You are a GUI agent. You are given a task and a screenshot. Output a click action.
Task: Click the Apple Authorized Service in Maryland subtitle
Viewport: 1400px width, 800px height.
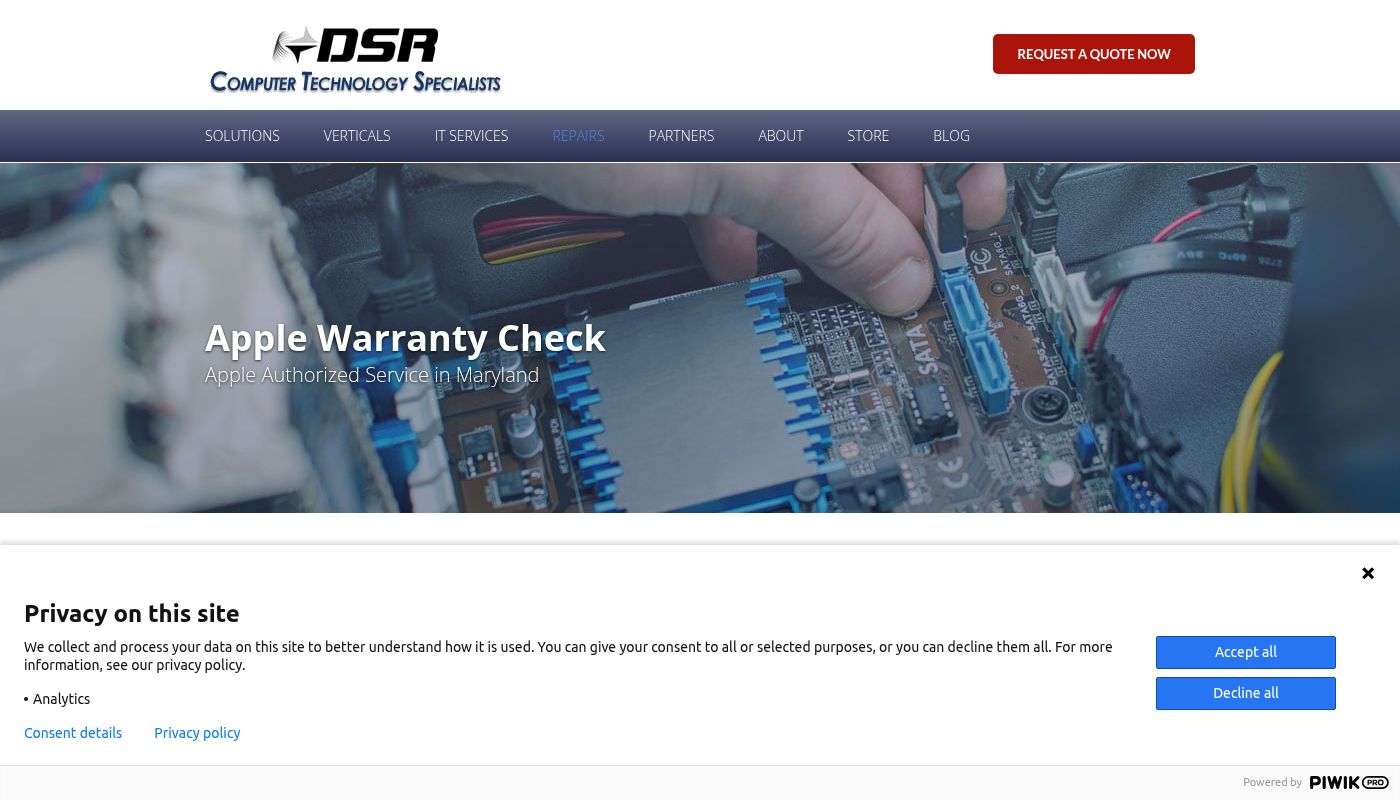click(x=372, y=375)
